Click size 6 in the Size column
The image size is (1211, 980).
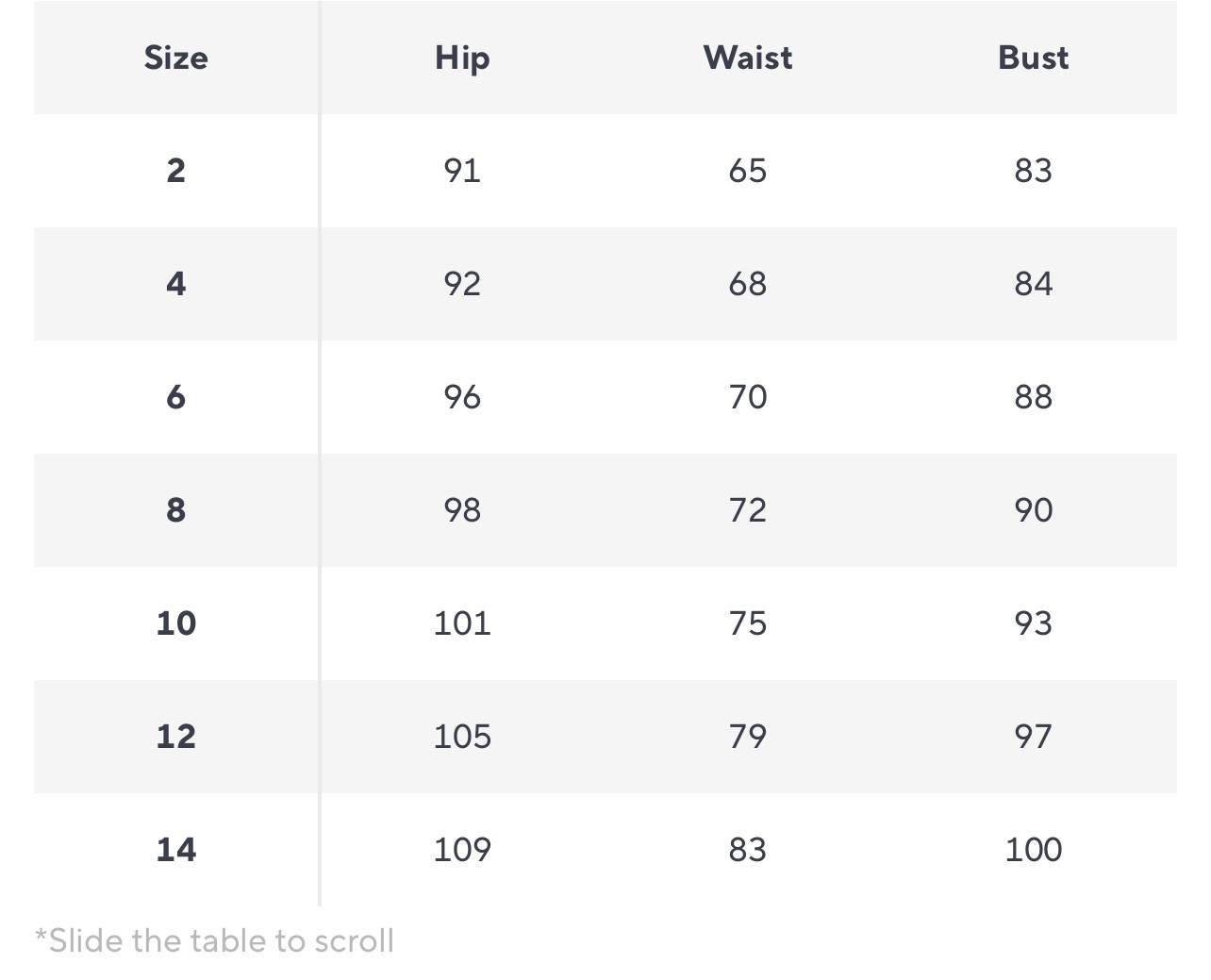point(176,397)
